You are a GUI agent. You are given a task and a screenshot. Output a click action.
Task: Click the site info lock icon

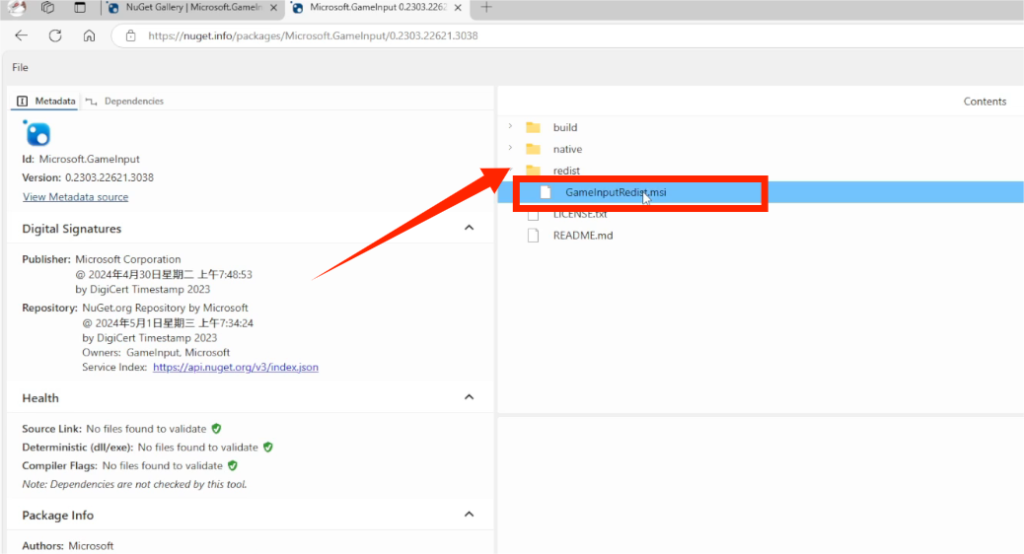point(129,36)
